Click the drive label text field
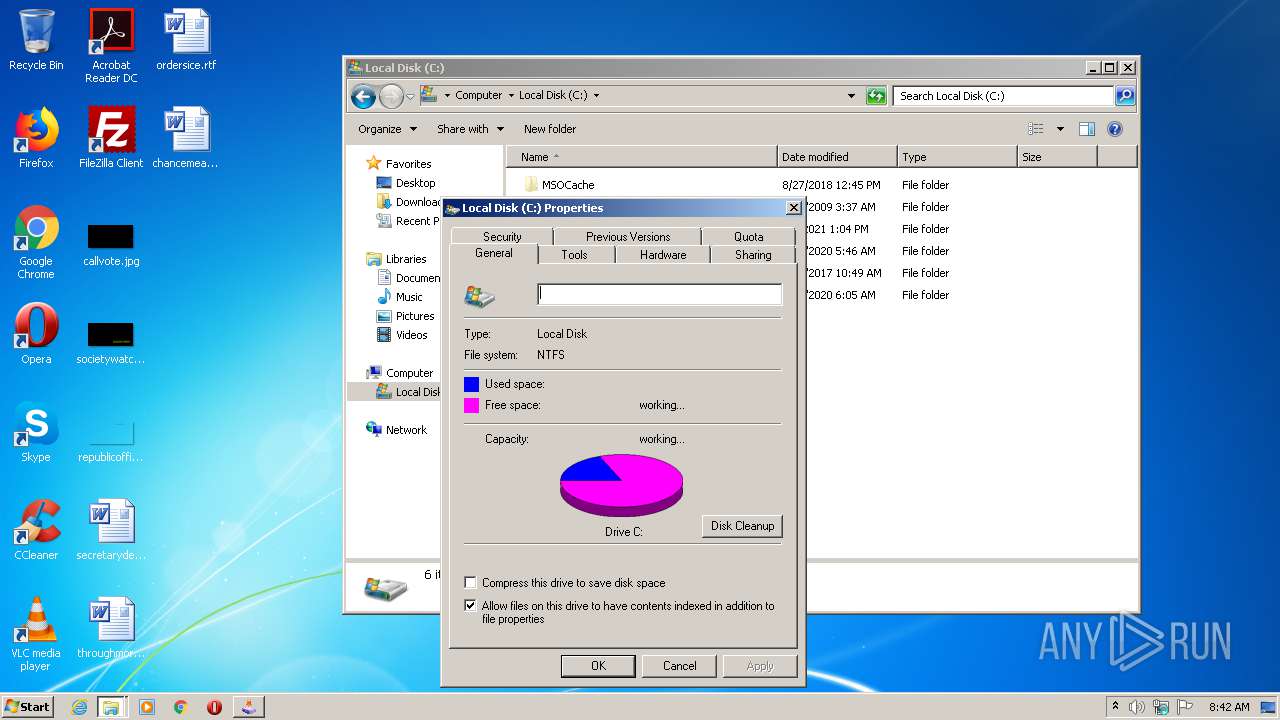 (x=660, y=294)
